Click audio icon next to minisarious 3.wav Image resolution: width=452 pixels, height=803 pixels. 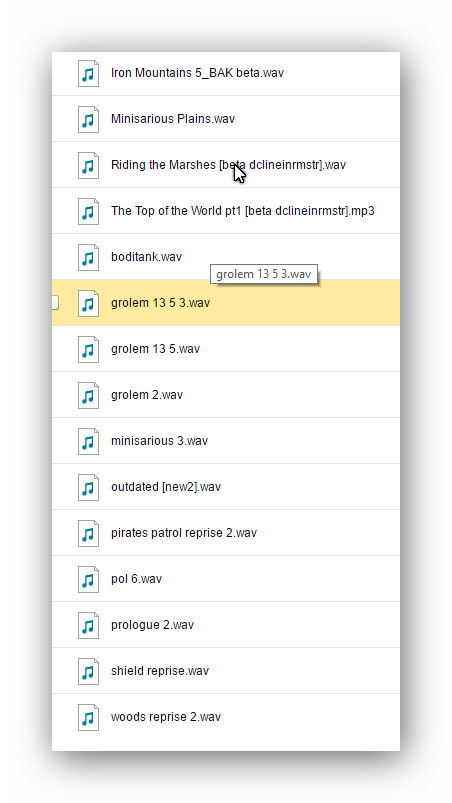pyautogui.click(x=88, y=441)
